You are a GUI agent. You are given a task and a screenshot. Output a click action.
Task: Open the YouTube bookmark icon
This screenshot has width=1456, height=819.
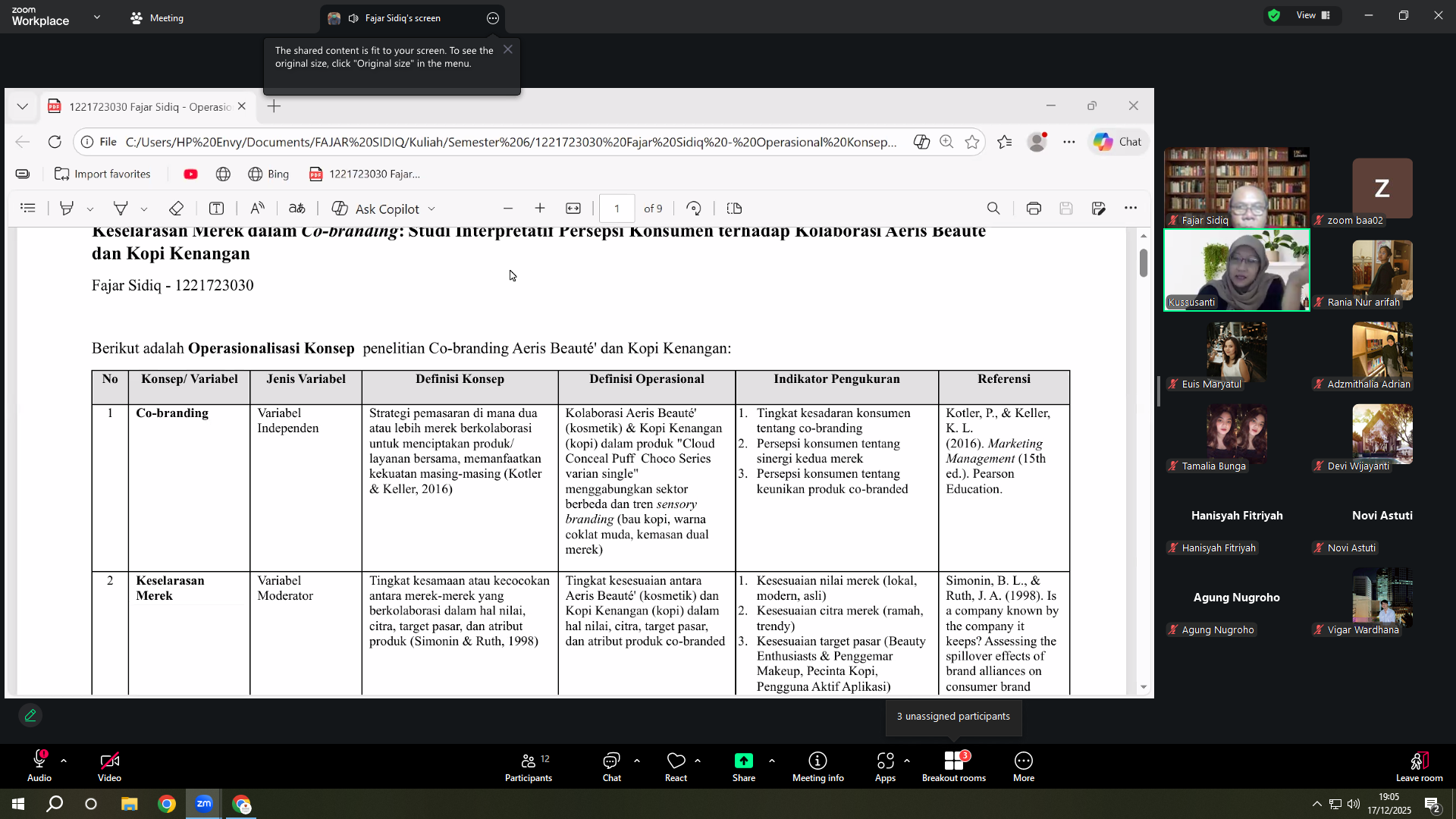pyautogui.click(x=190, y=174)
